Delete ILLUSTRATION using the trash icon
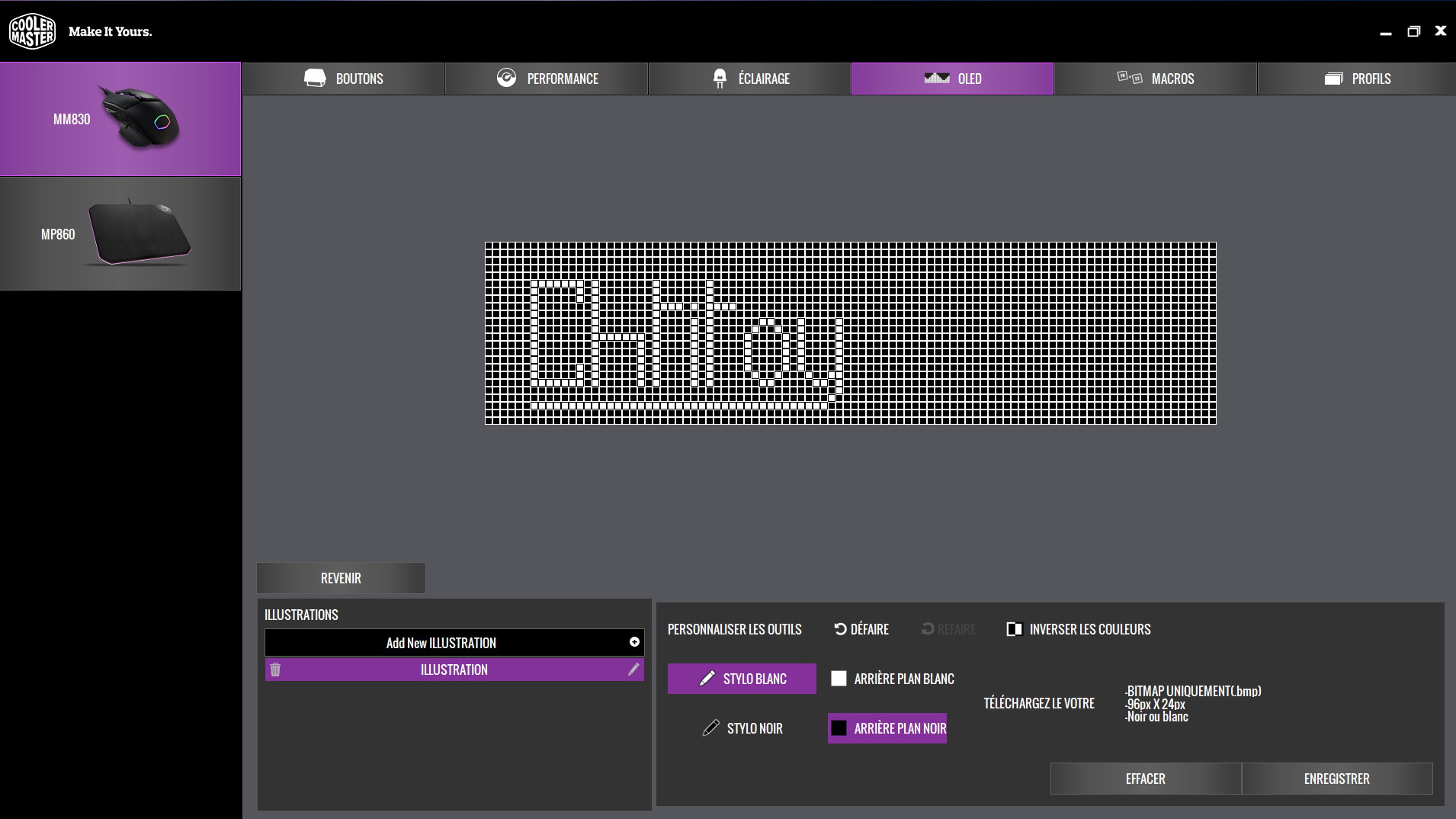Viewport: 1456px width, 819px height. click(x=275, y=670)
